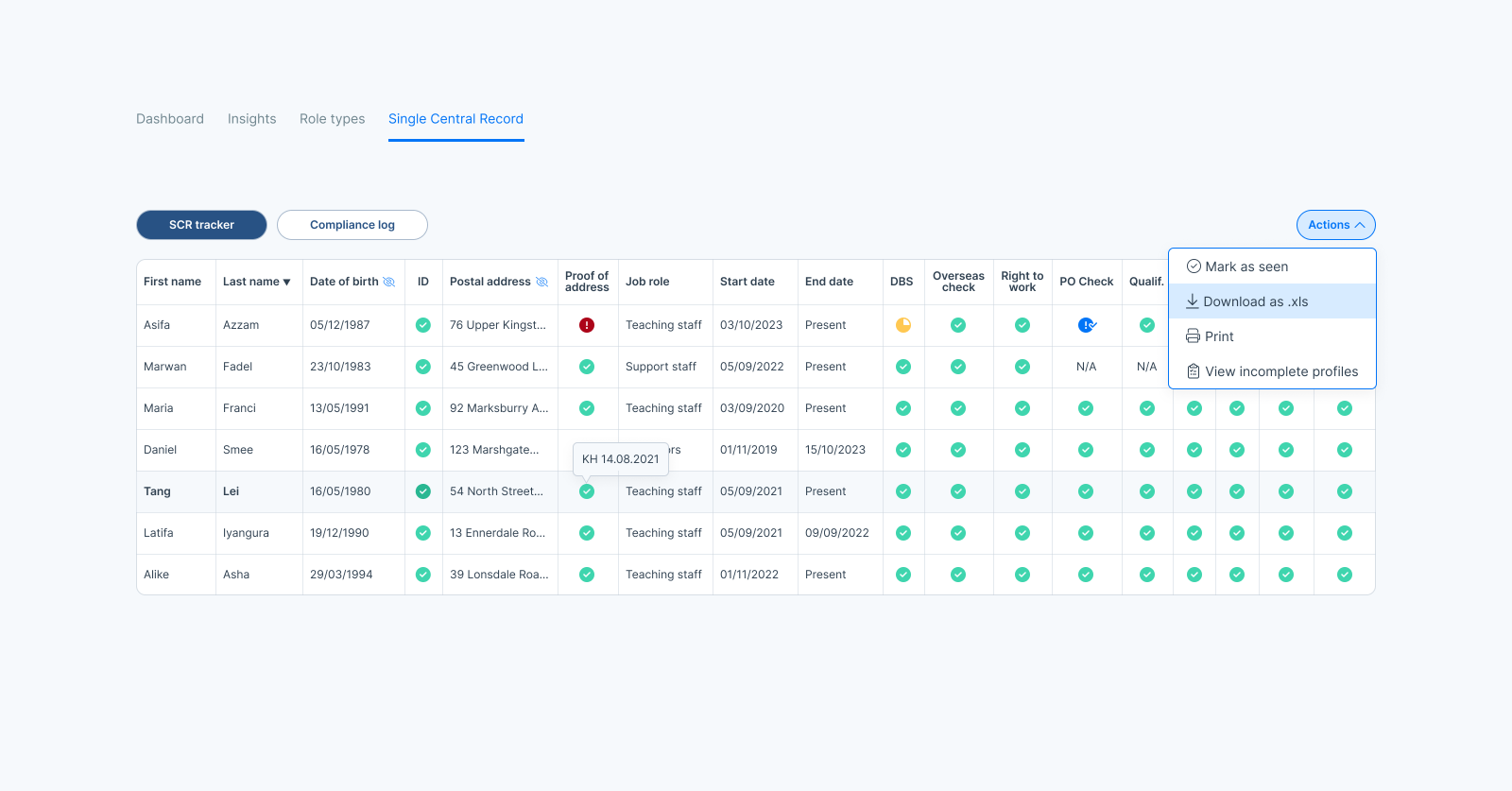Click ID check icon for Tang Lei

pos(423,491)
